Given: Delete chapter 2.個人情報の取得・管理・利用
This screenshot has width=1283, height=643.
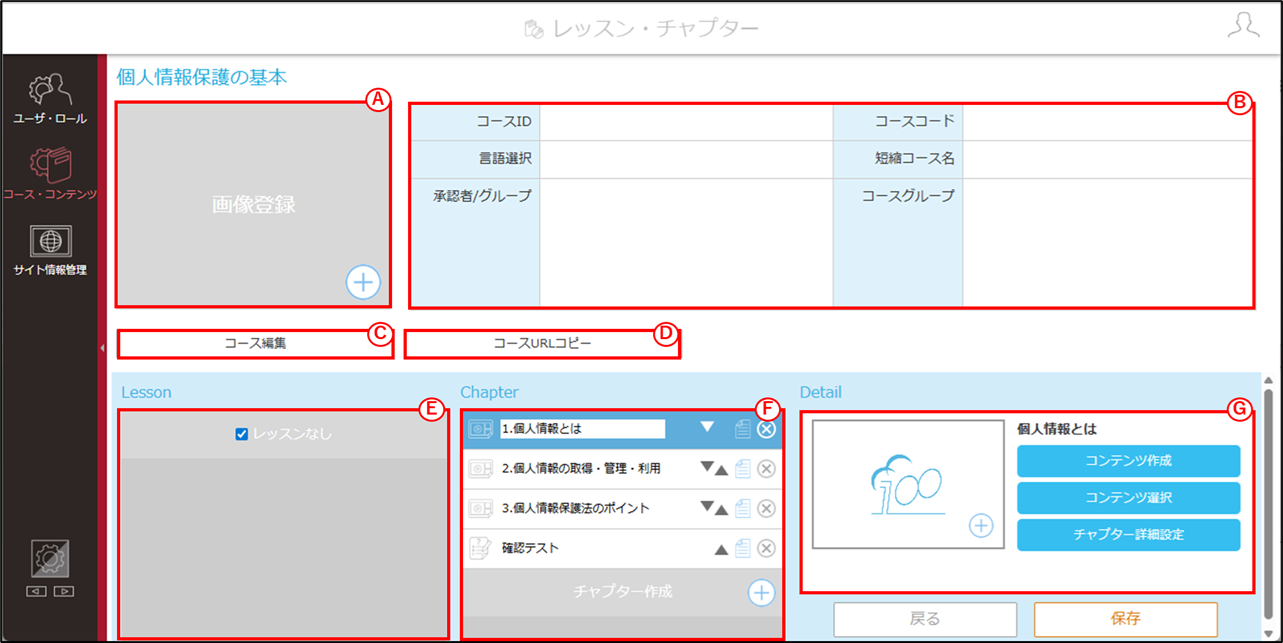Looking at the screenshot, I should (766, 468).
